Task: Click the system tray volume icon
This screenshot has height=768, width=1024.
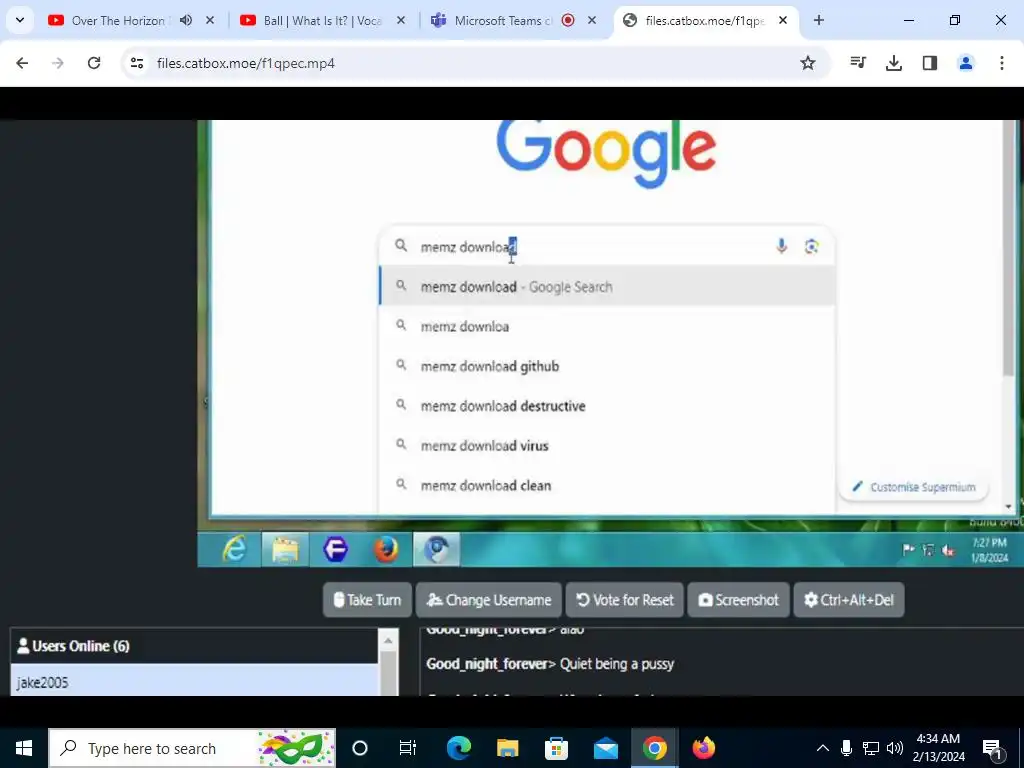Action: (x=895, y=748)
